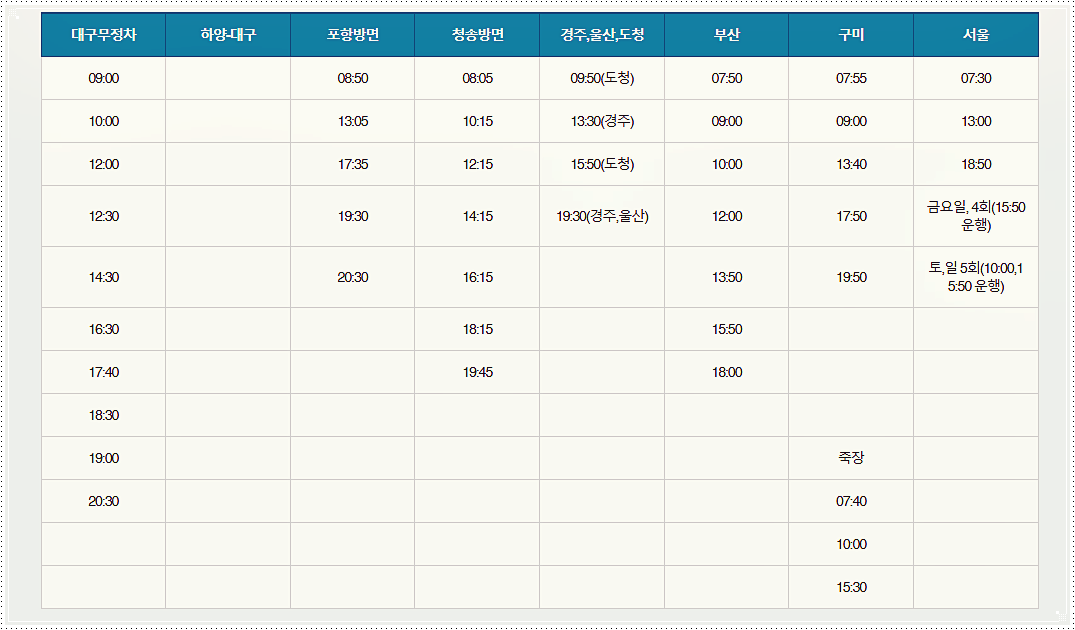Click the 금요일, 4회(15:50 운행) note

click(x=976, y=216)
